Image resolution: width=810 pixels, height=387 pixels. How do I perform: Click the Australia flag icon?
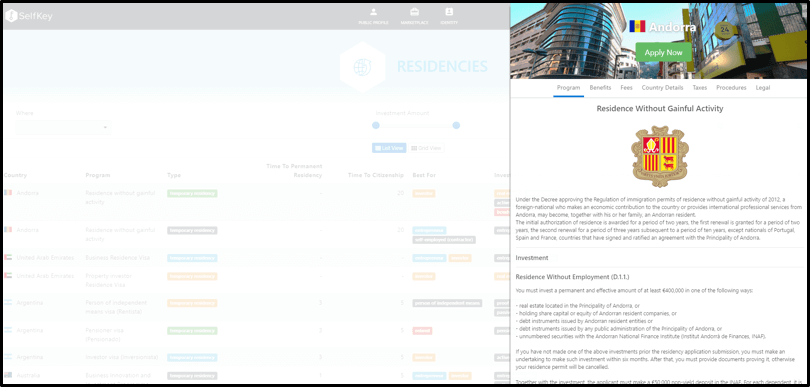point(8,375)
